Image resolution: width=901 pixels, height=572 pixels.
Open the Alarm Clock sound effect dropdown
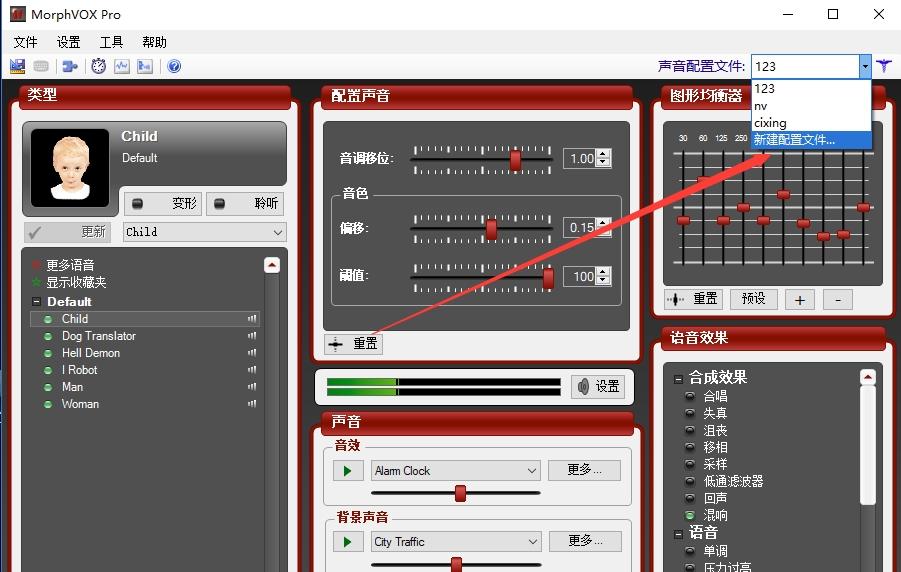tap(531, 470)
